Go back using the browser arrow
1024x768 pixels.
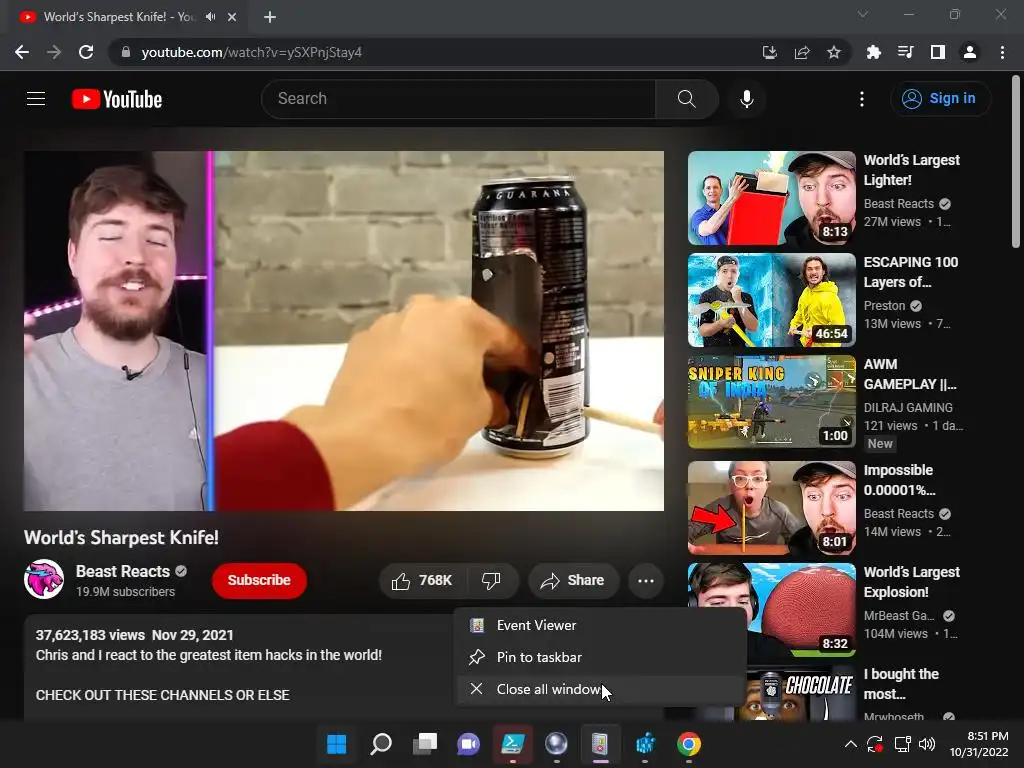click(x=22, y=52)
